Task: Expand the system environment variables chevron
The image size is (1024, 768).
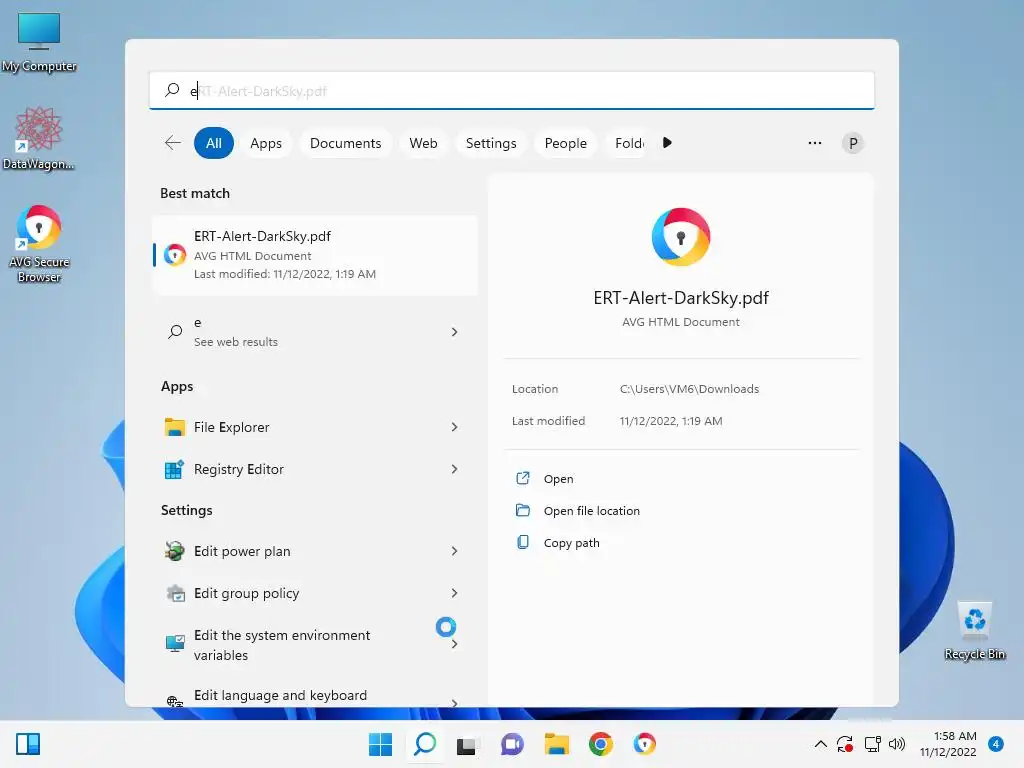Action: pyautogui.click(x=455, y=644)
